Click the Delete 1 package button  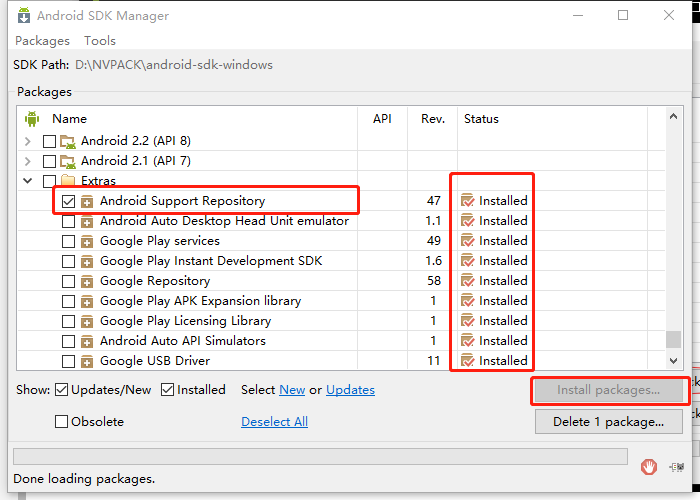(x=609, y=422)
